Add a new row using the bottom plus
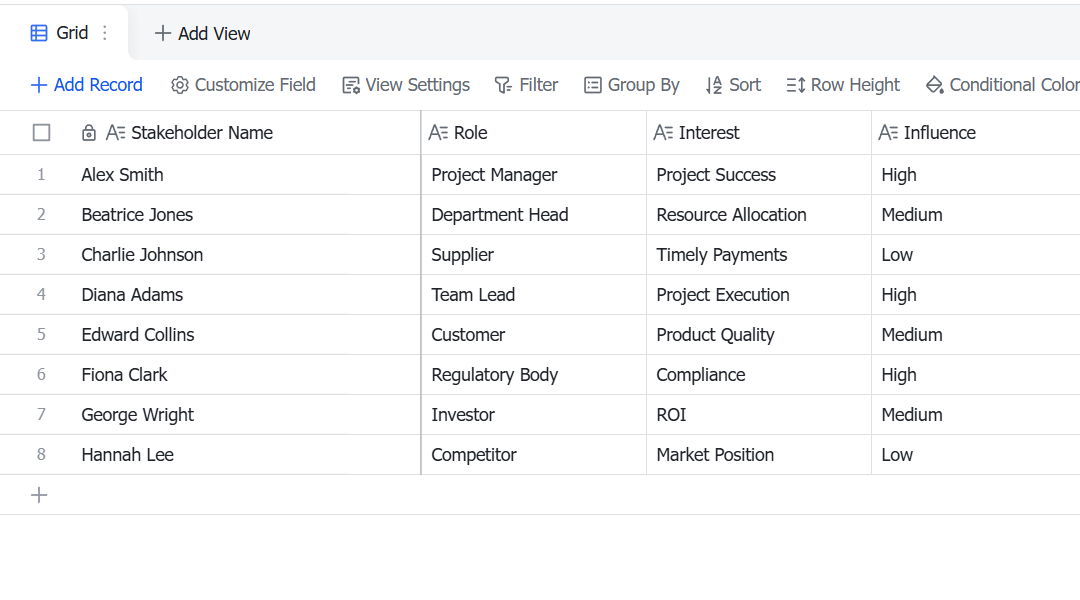The height and width of the screenshot is (600, 1080). tap(39, 495)
